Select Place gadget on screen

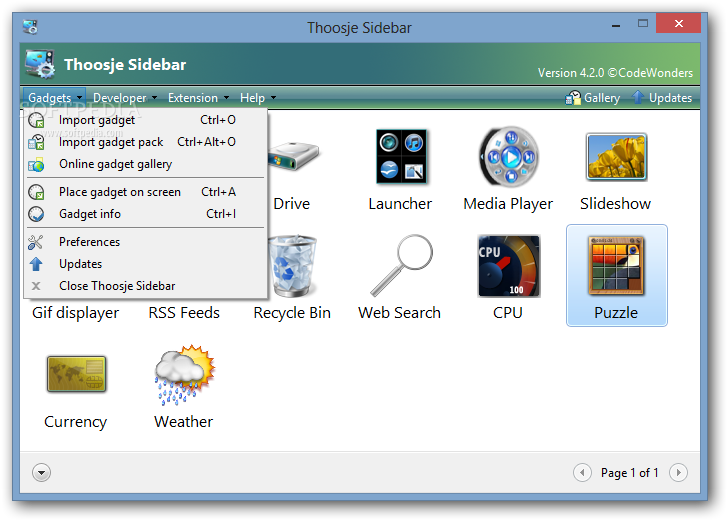pyautogui.click(x=145, y=192)
